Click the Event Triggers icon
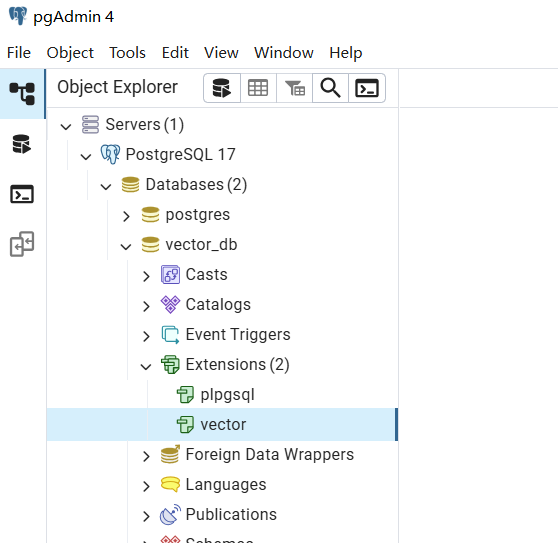Screen dimensions: 558x543 point(170,335)
